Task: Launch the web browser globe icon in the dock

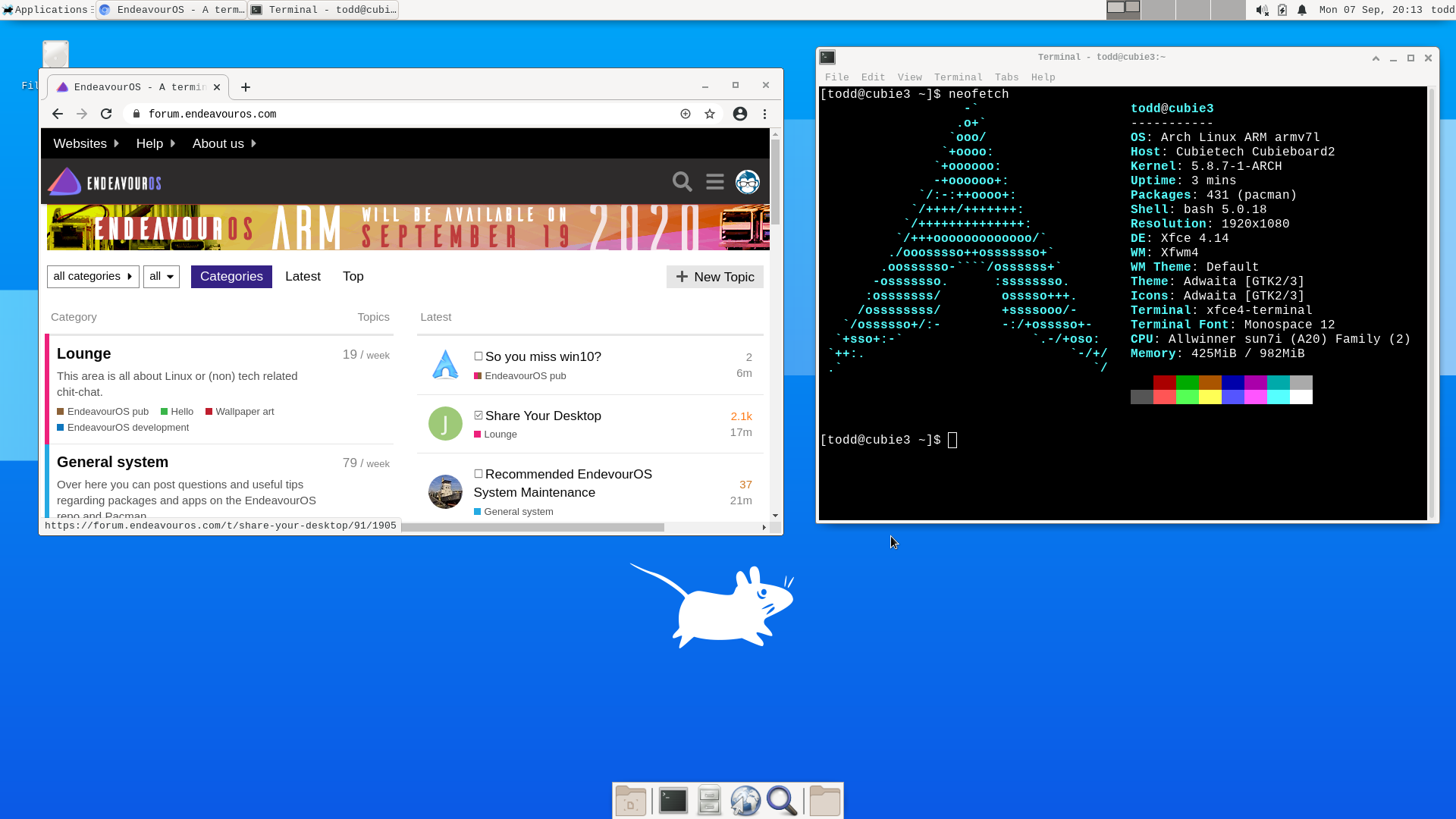Action: (745, 801)
